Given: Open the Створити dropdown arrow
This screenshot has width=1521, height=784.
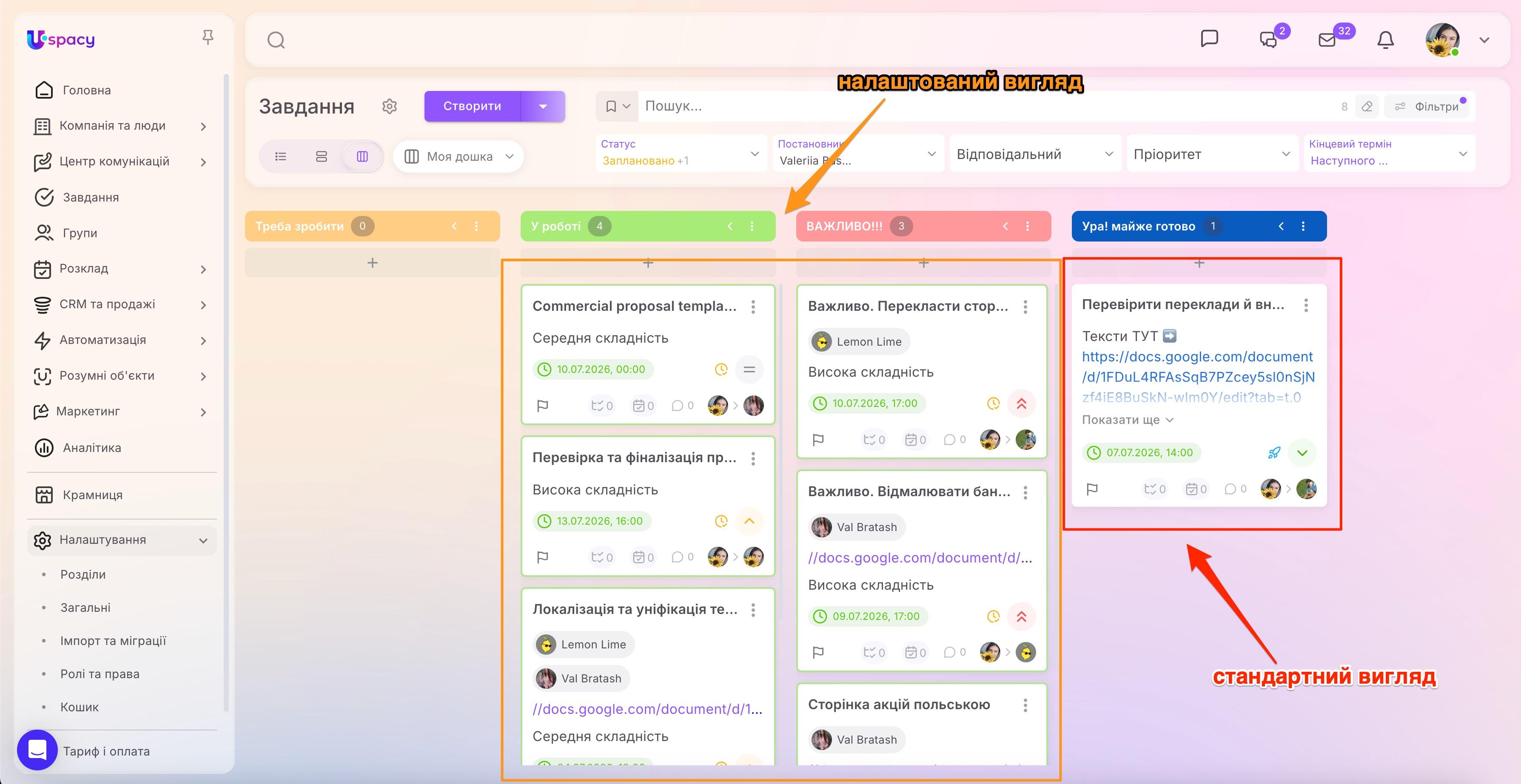Looking at the screenshot, I should coord(543,106).
